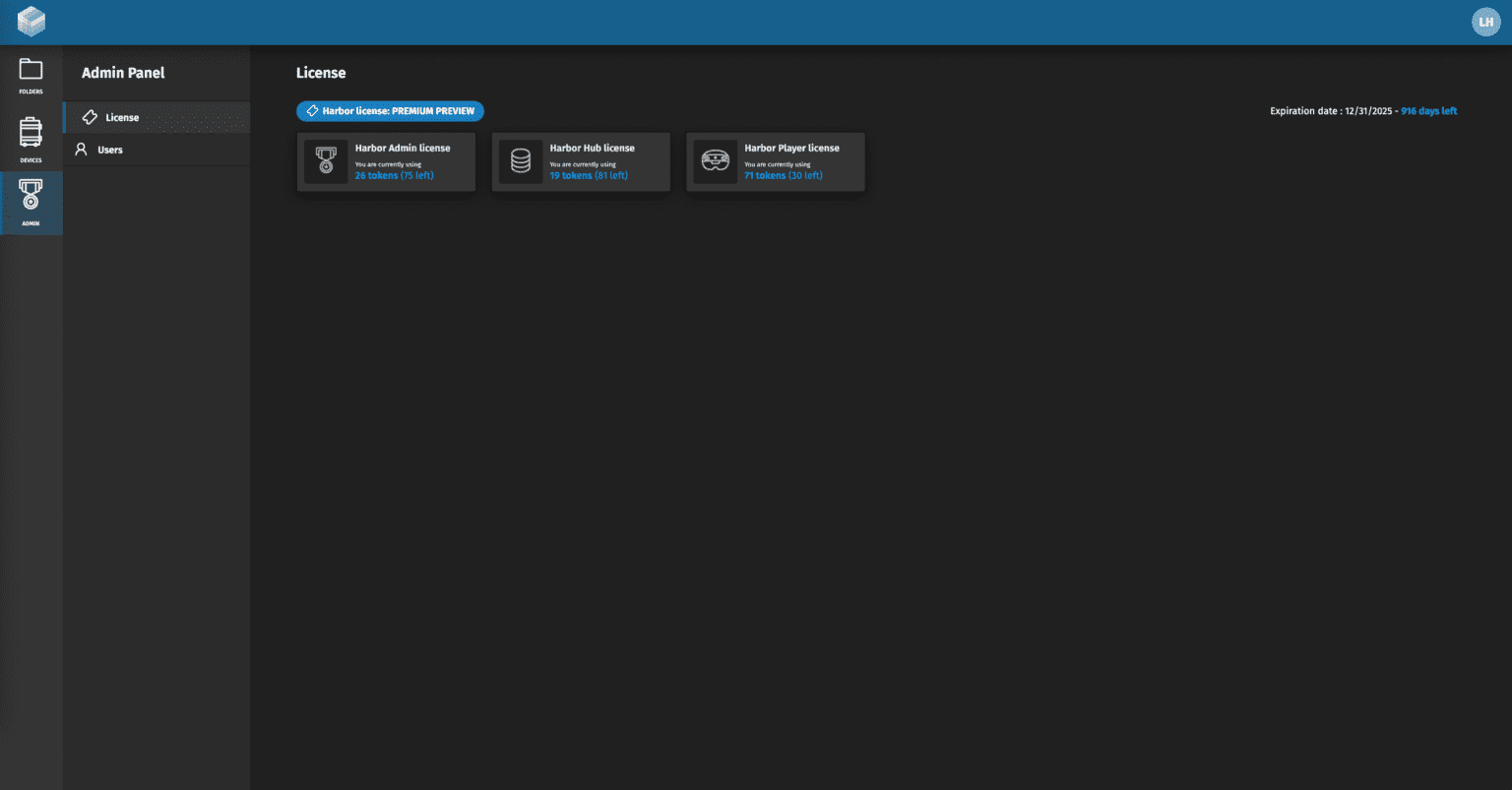Viewport: 1512px width, 790px height.
Task: Click the medal icon on Harbor Admin license card
Action: 325,161
